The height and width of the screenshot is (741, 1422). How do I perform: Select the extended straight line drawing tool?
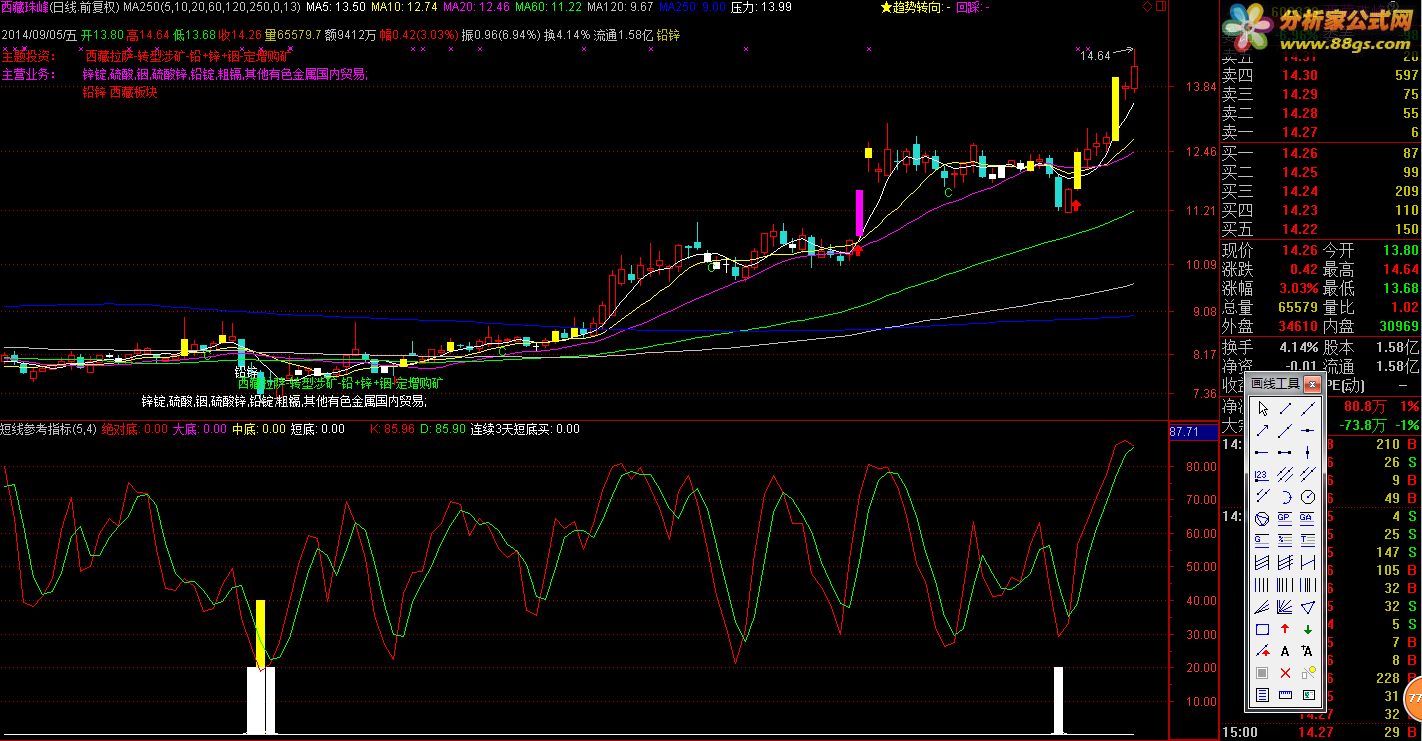click(x=1308, y=408)
